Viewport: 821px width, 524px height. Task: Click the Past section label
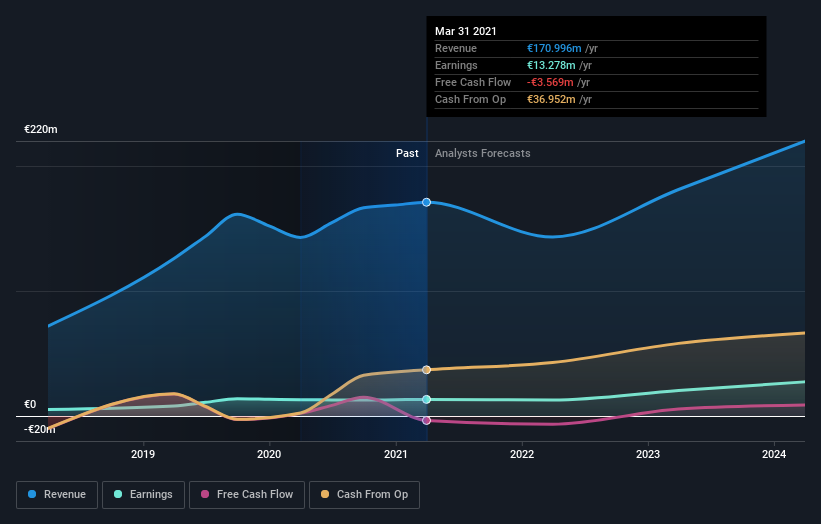(x=407, y=153)
